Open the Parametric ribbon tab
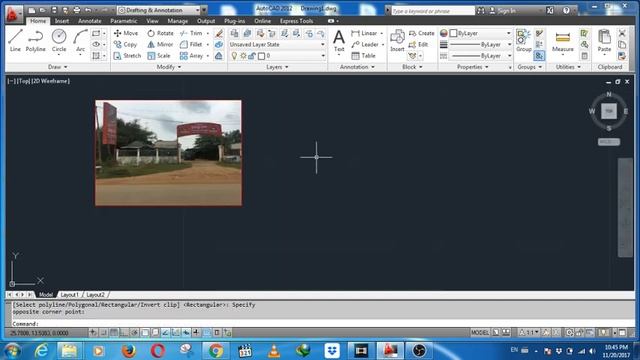Viewport: 640px width, 360px height. (124, 21)
